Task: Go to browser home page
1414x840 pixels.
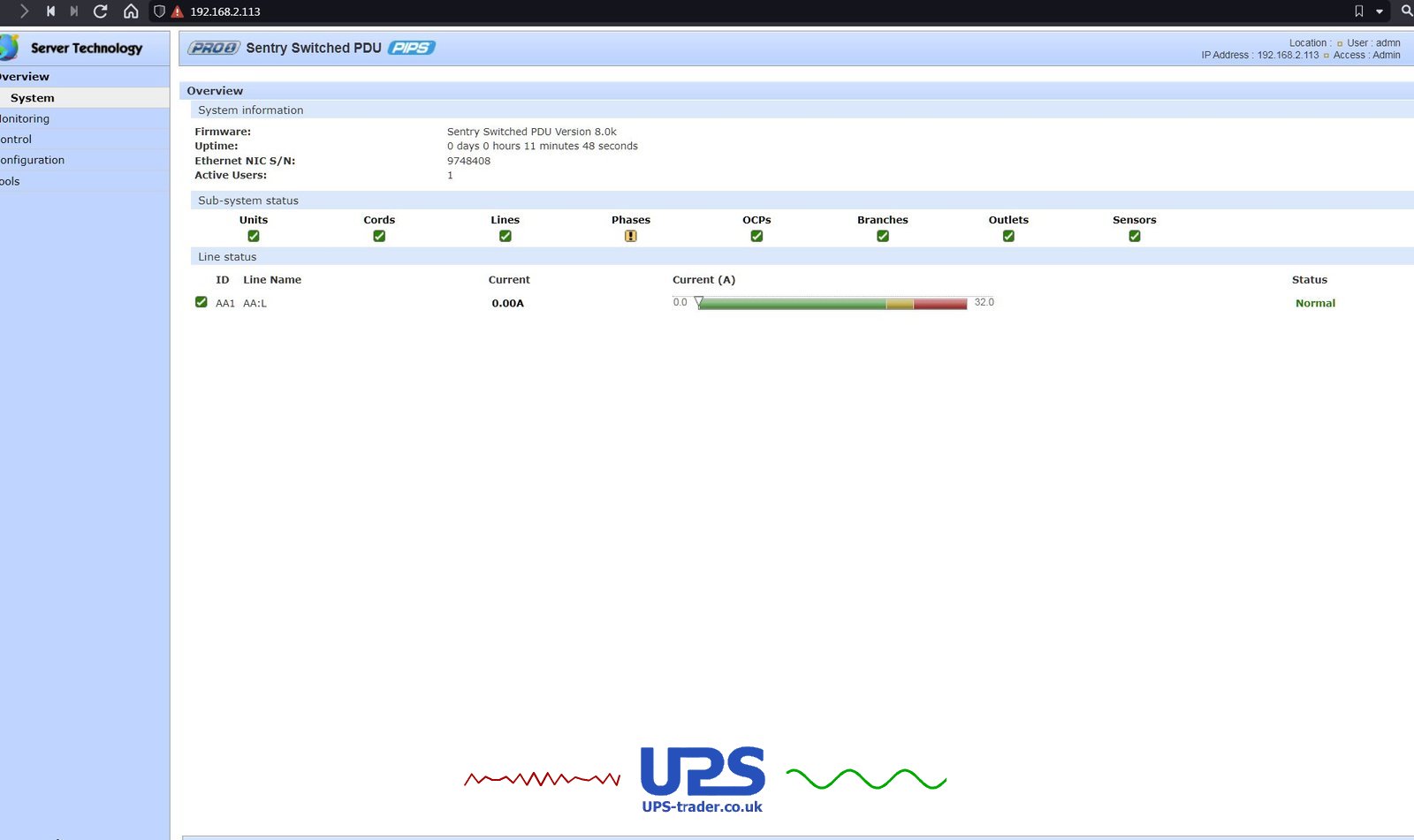Action: pos(131,11)
